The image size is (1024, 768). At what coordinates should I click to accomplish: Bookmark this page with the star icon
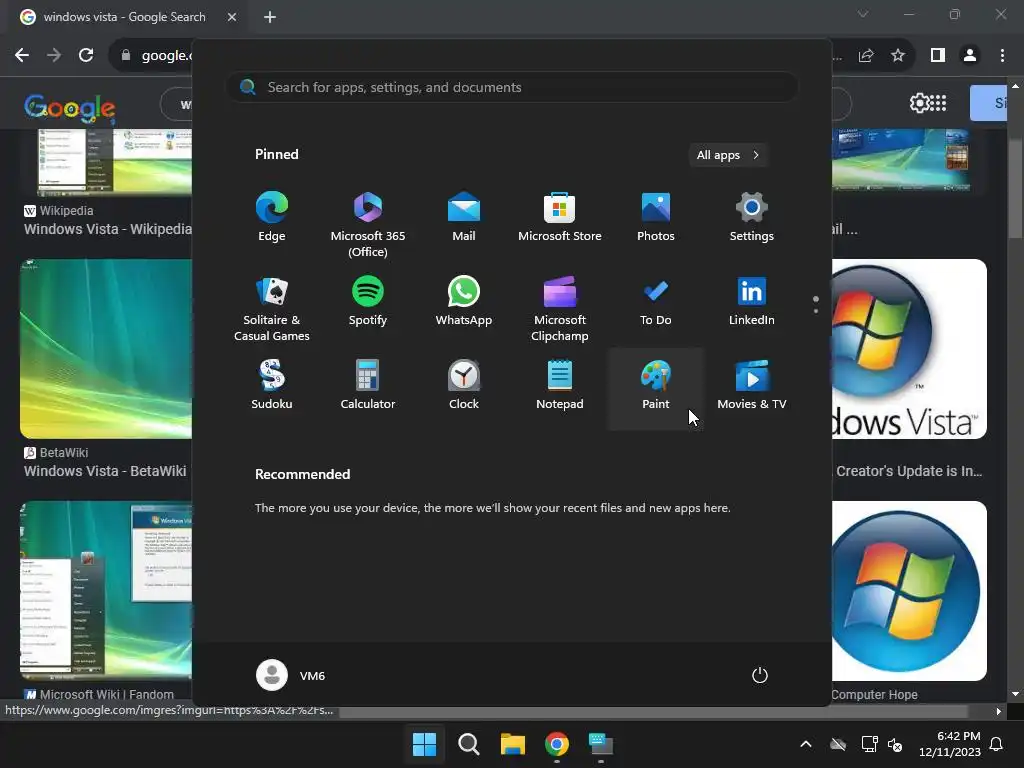898,56
